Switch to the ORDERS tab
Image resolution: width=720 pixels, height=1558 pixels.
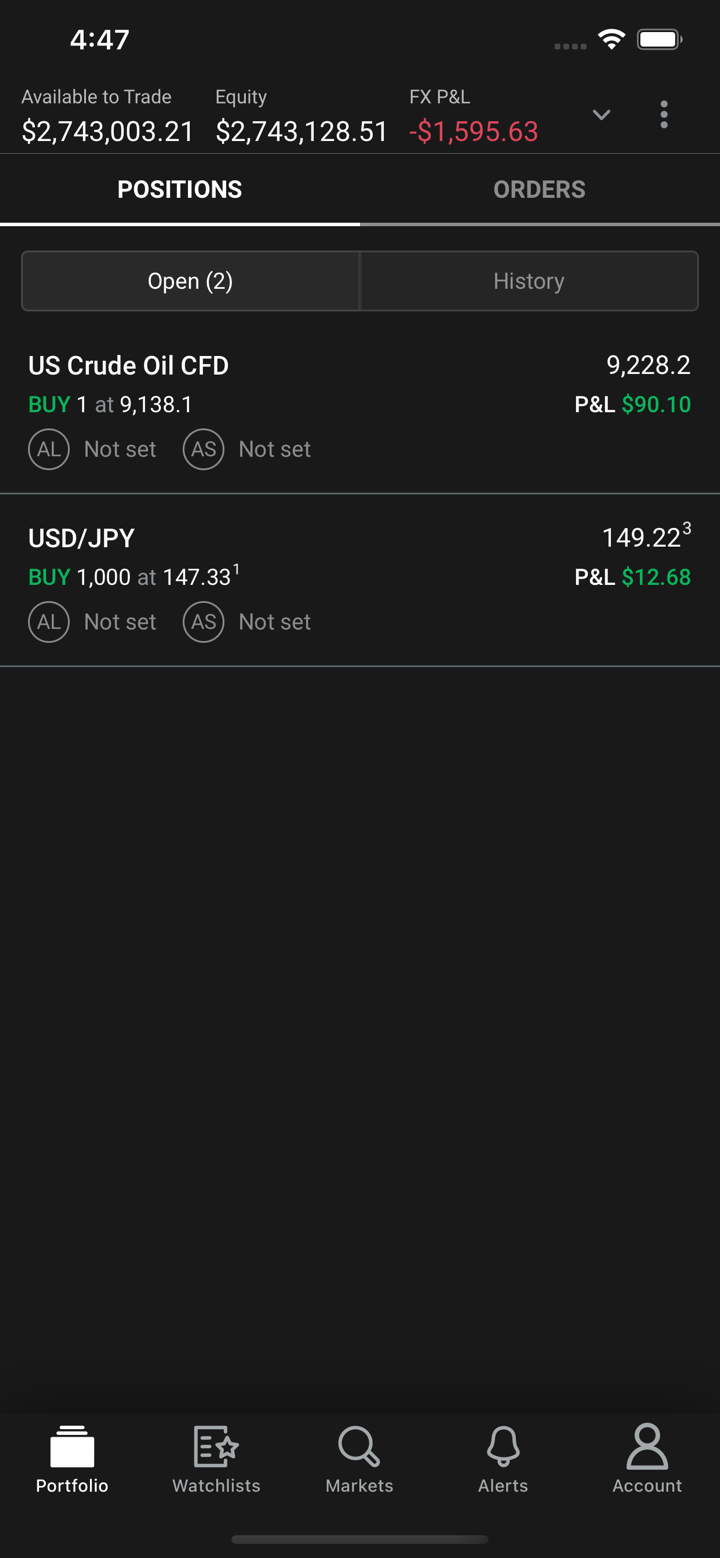click(539, 190)
